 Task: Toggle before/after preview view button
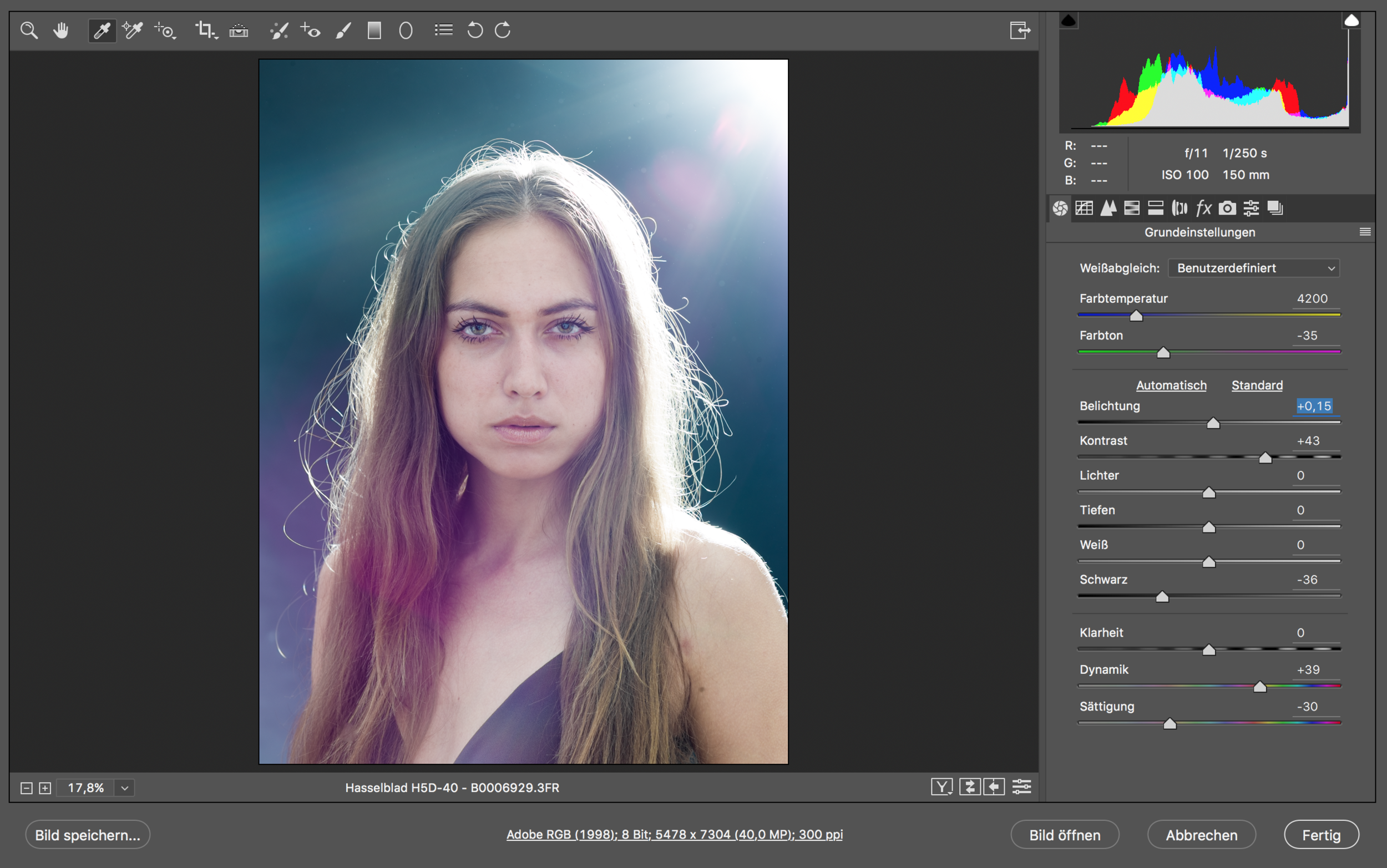point(941,786)
